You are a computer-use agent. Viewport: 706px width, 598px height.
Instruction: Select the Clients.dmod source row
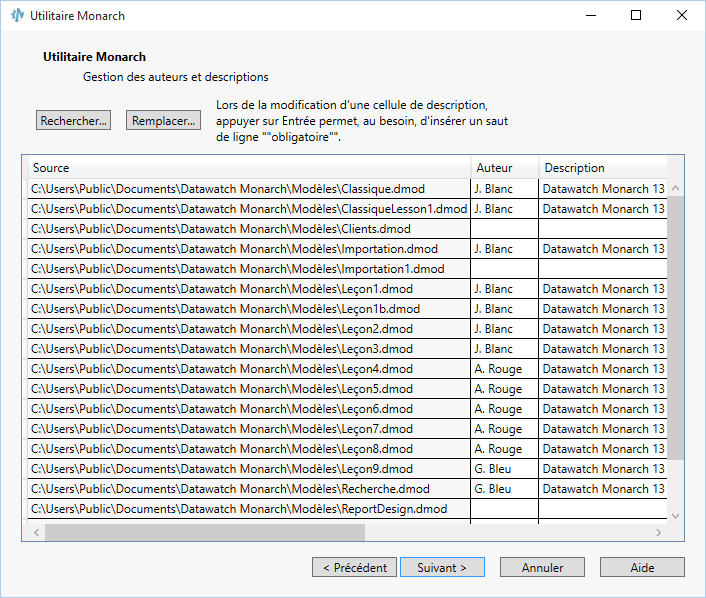point(248,229)
